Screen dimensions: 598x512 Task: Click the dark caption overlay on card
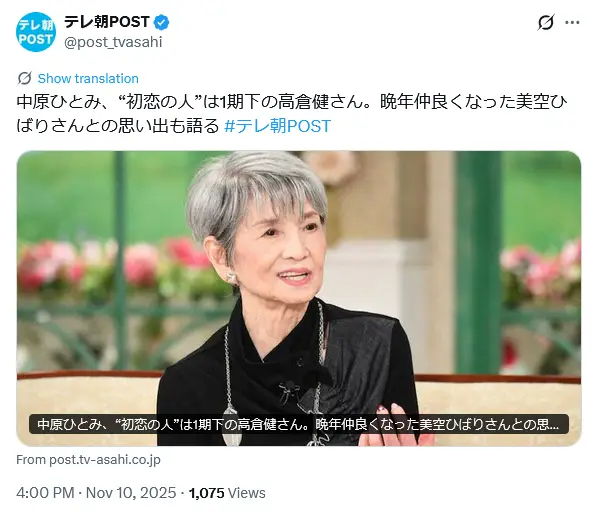click(299, 424)
